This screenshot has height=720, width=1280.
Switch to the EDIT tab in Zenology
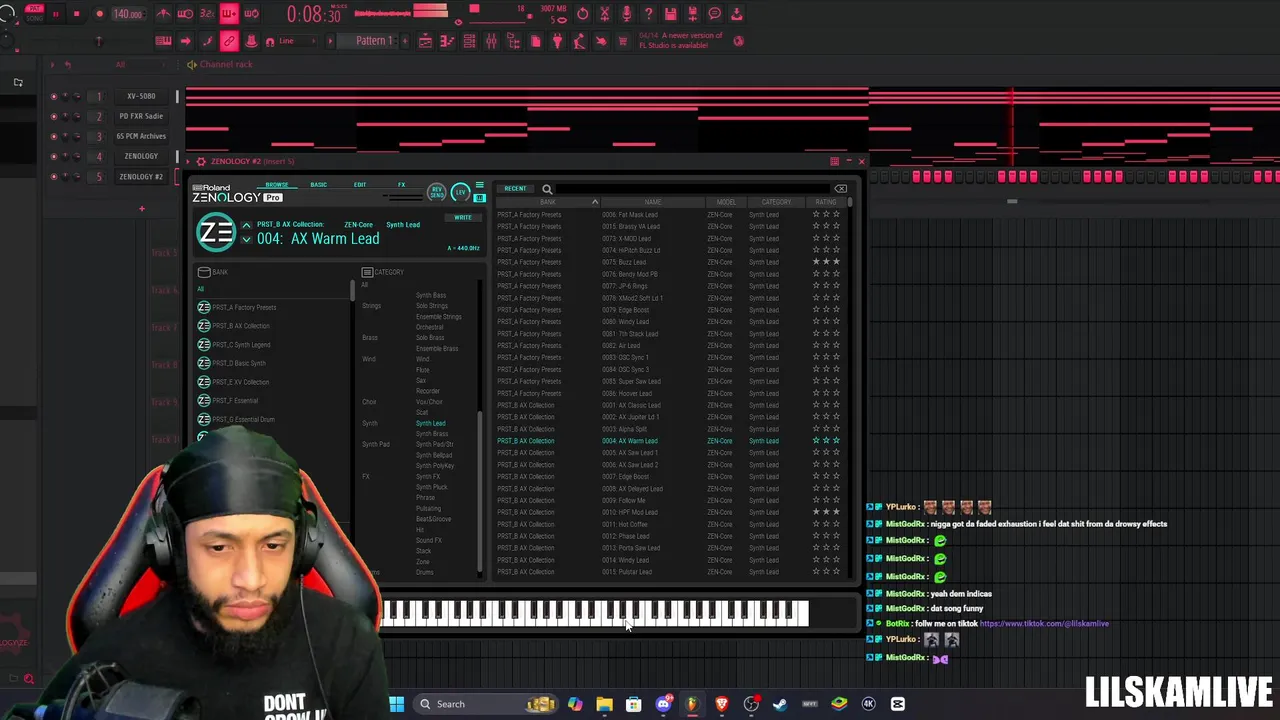click(360, 185)
